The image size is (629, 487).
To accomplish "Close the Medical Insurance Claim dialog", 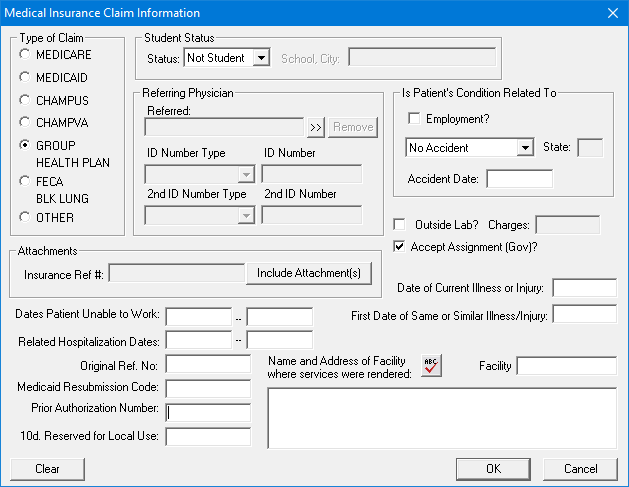I will coord(613,13).
